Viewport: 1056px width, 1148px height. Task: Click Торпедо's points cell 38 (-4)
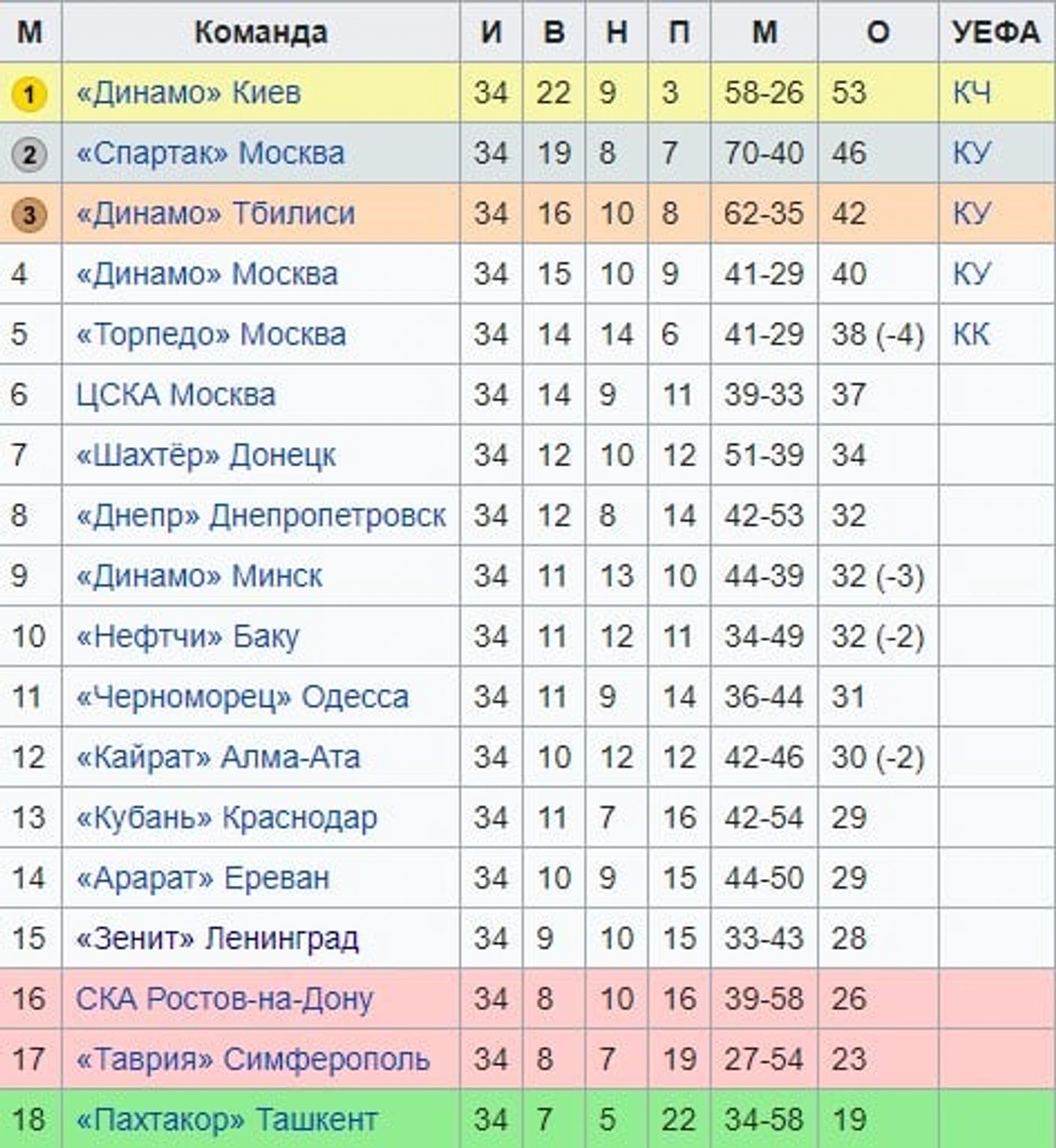point(877,335)
